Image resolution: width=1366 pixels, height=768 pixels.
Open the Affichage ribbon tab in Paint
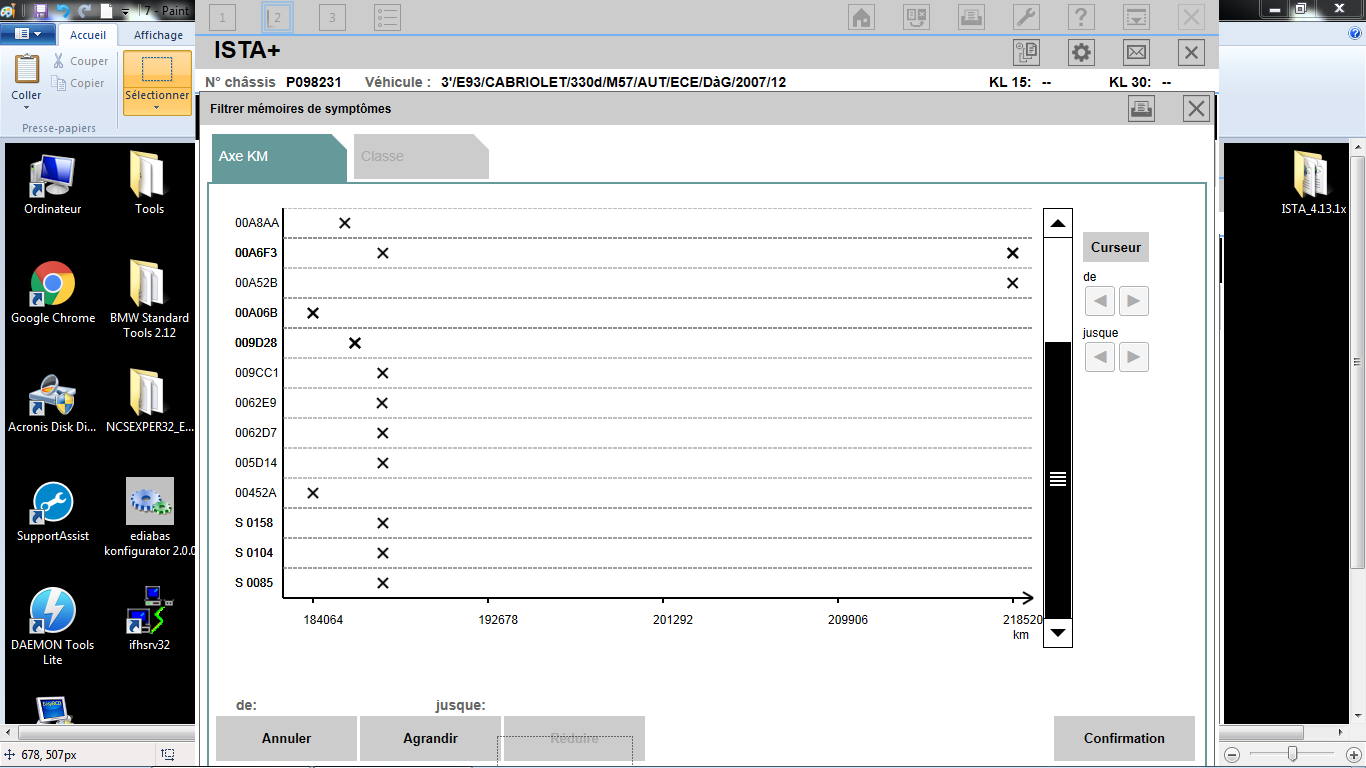(x=158, y=35)
